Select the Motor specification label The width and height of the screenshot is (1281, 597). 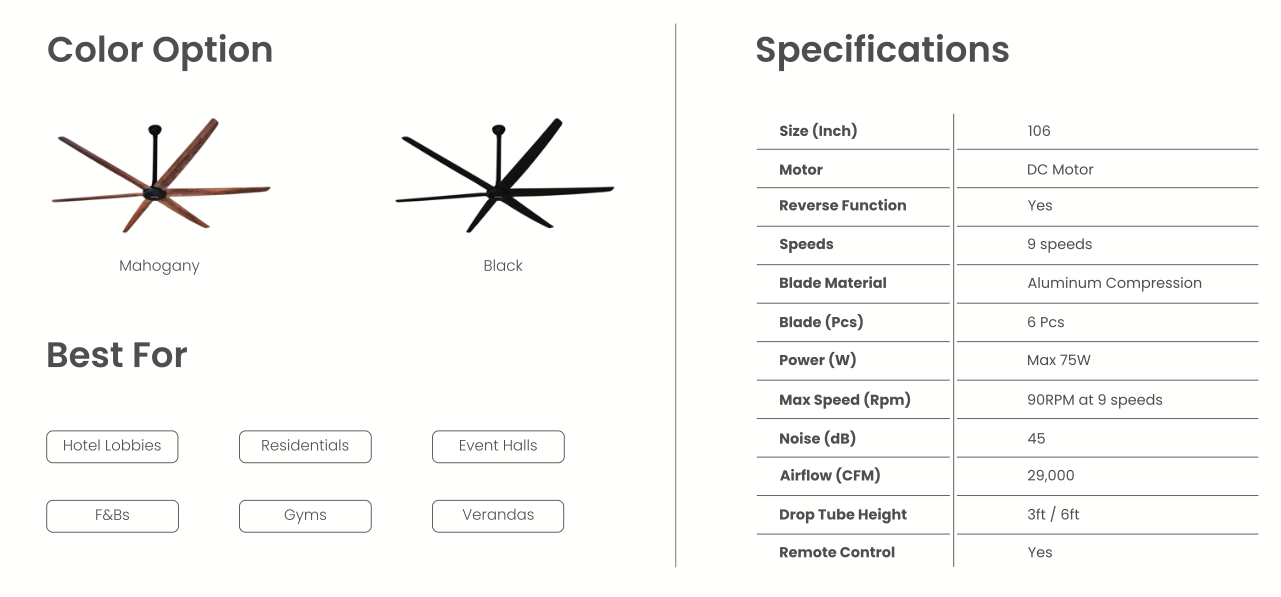pos(801,170)
